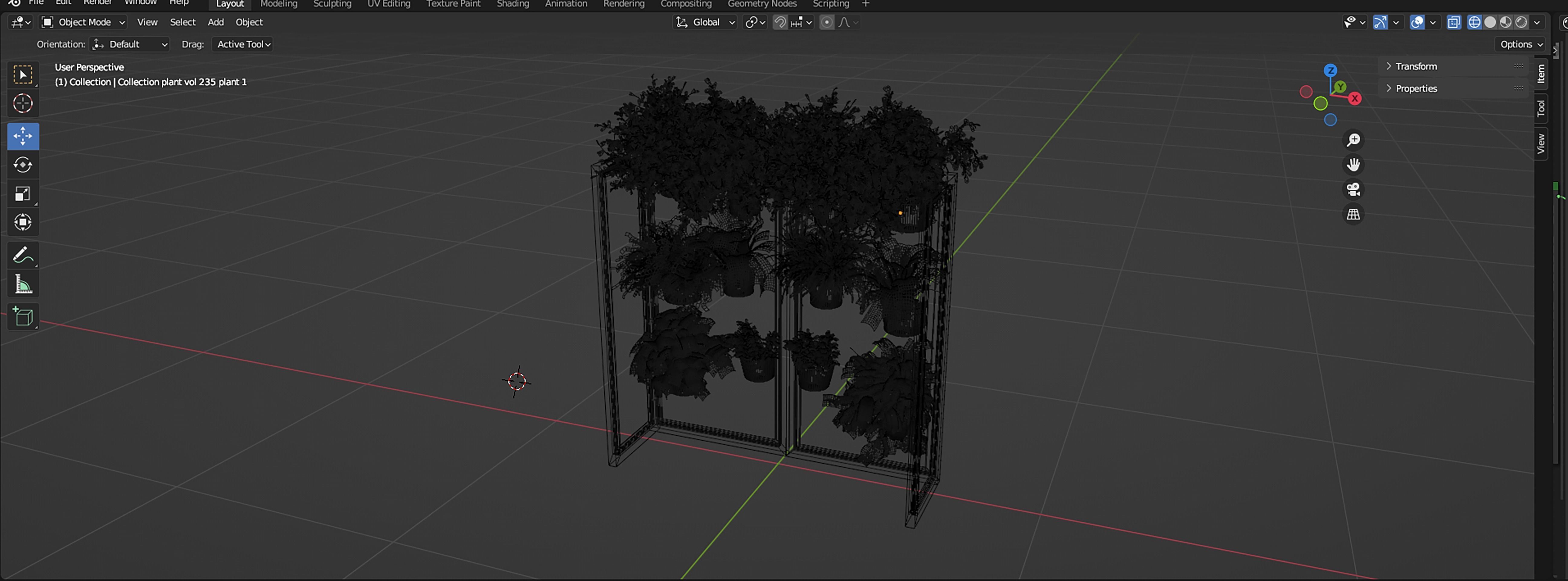Open the overlays settings dropdown arrow
The image size is (1568, 581).
click(1433, 22)
